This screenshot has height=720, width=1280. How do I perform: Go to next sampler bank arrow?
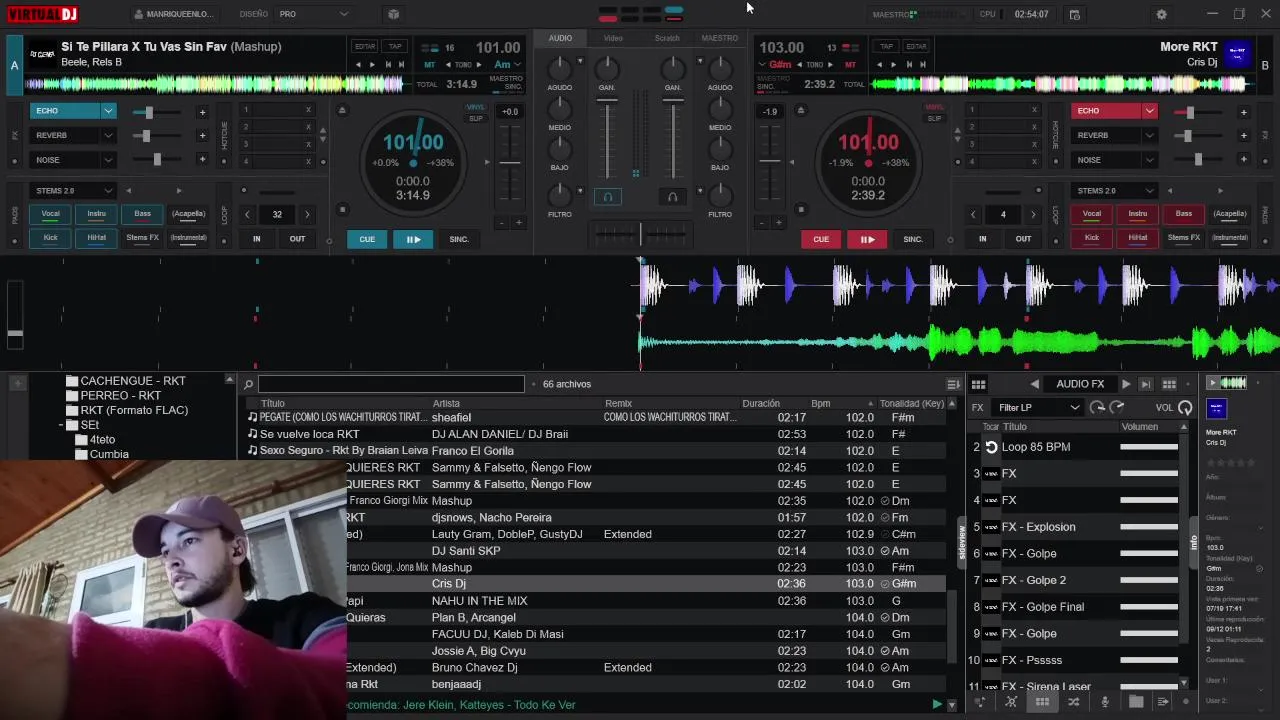click(1126, 384)
